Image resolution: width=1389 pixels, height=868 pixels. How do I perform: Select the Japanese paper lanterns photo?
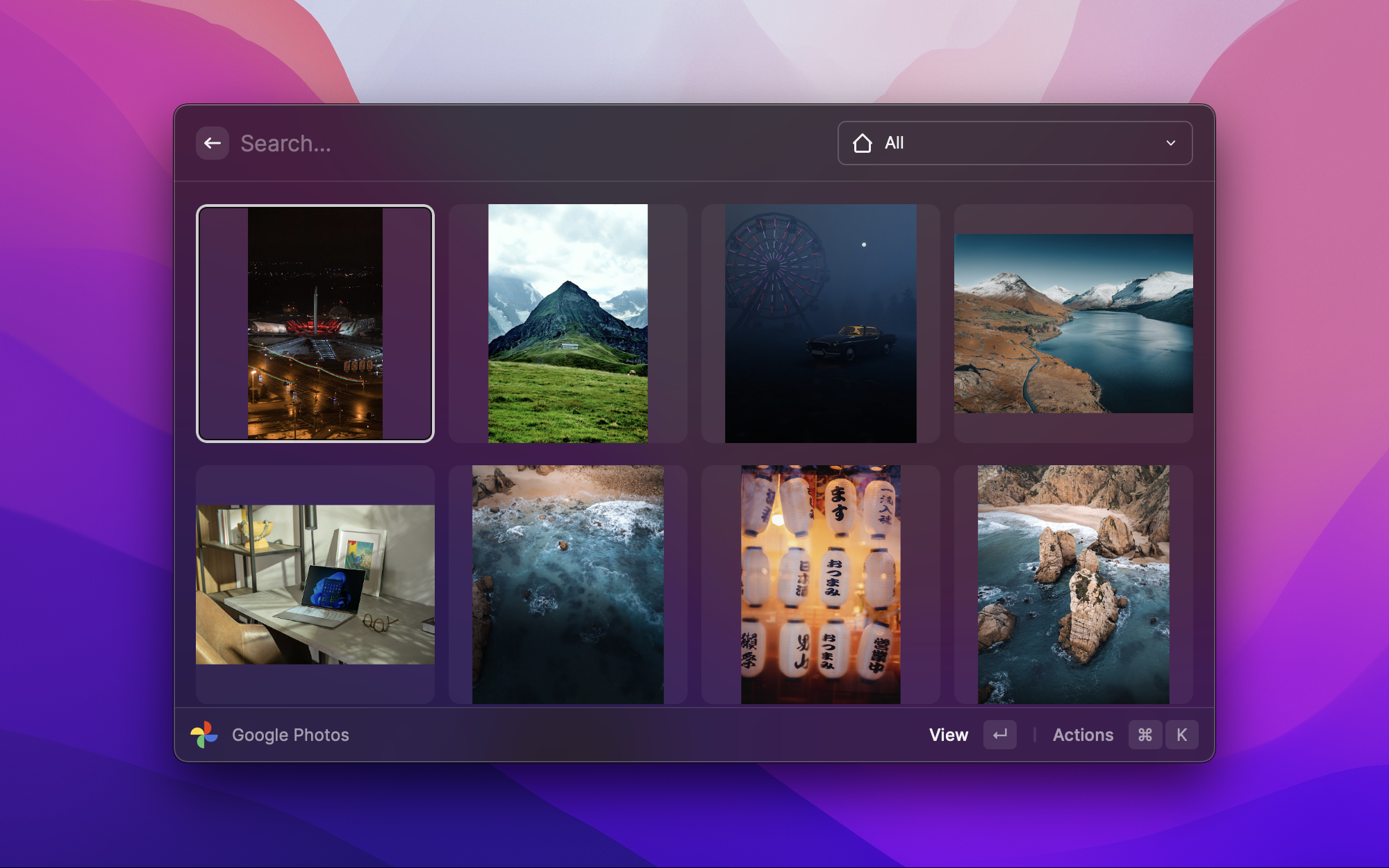coord(820,585)
